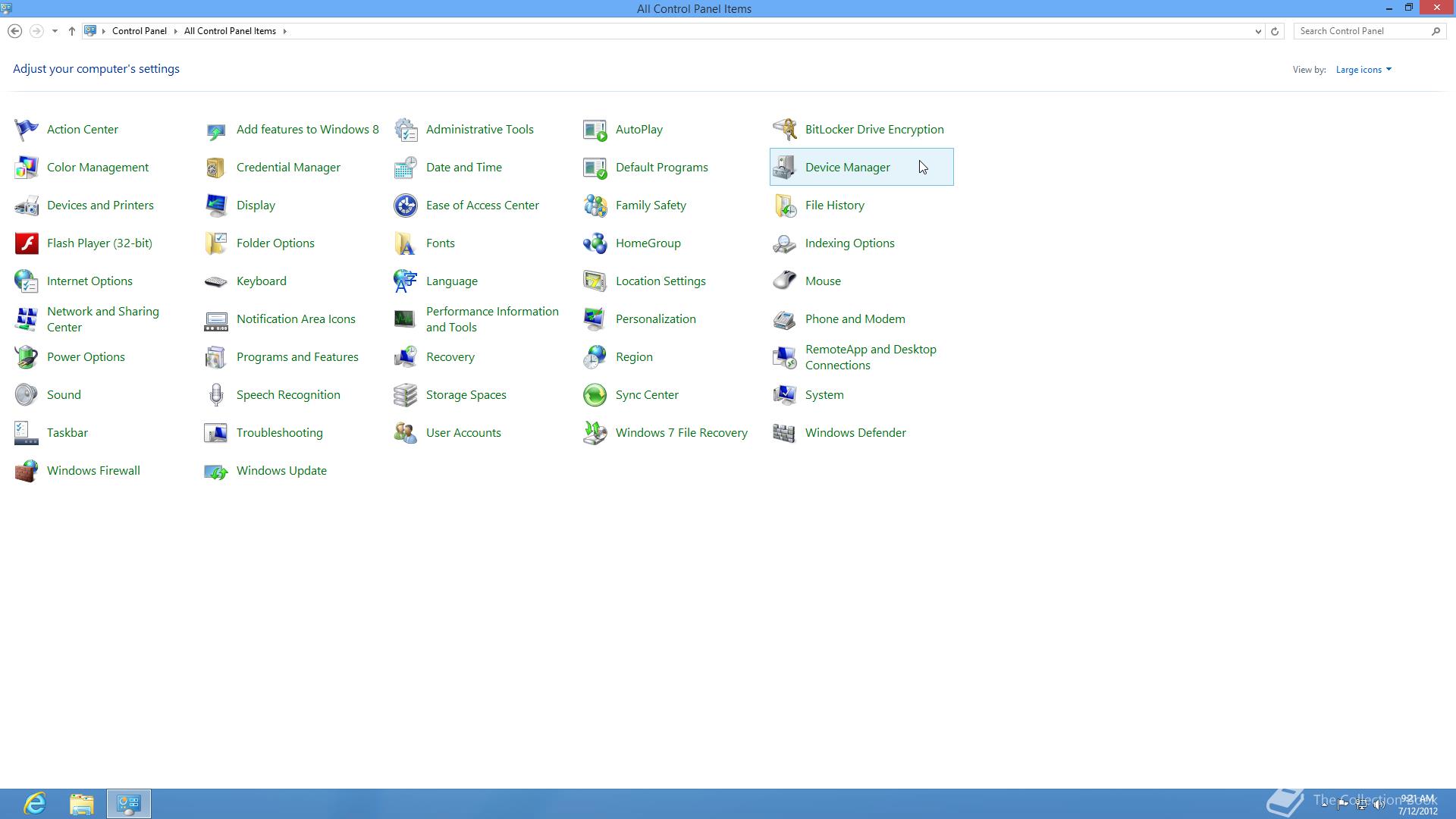Open the Default Programs link
Image resolution: width=1456 pixels, height=819 pixels.
(x=662, y=168)
